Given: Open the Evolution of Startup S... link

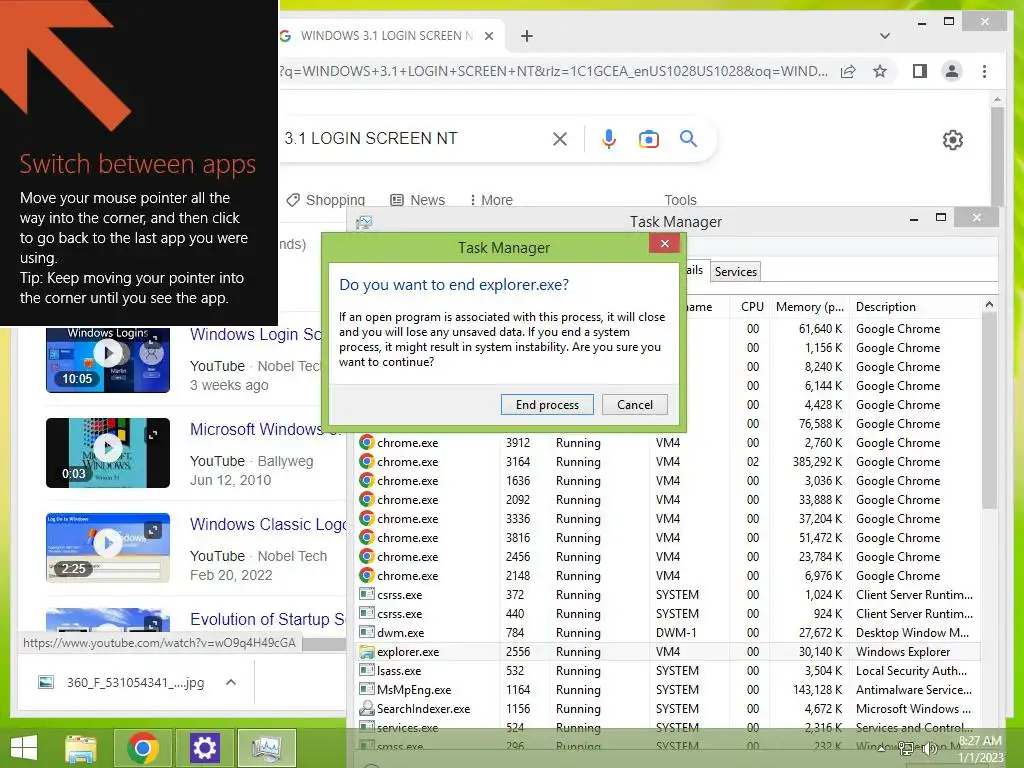Looking at the screenshot, I should (x=267, y=619).
